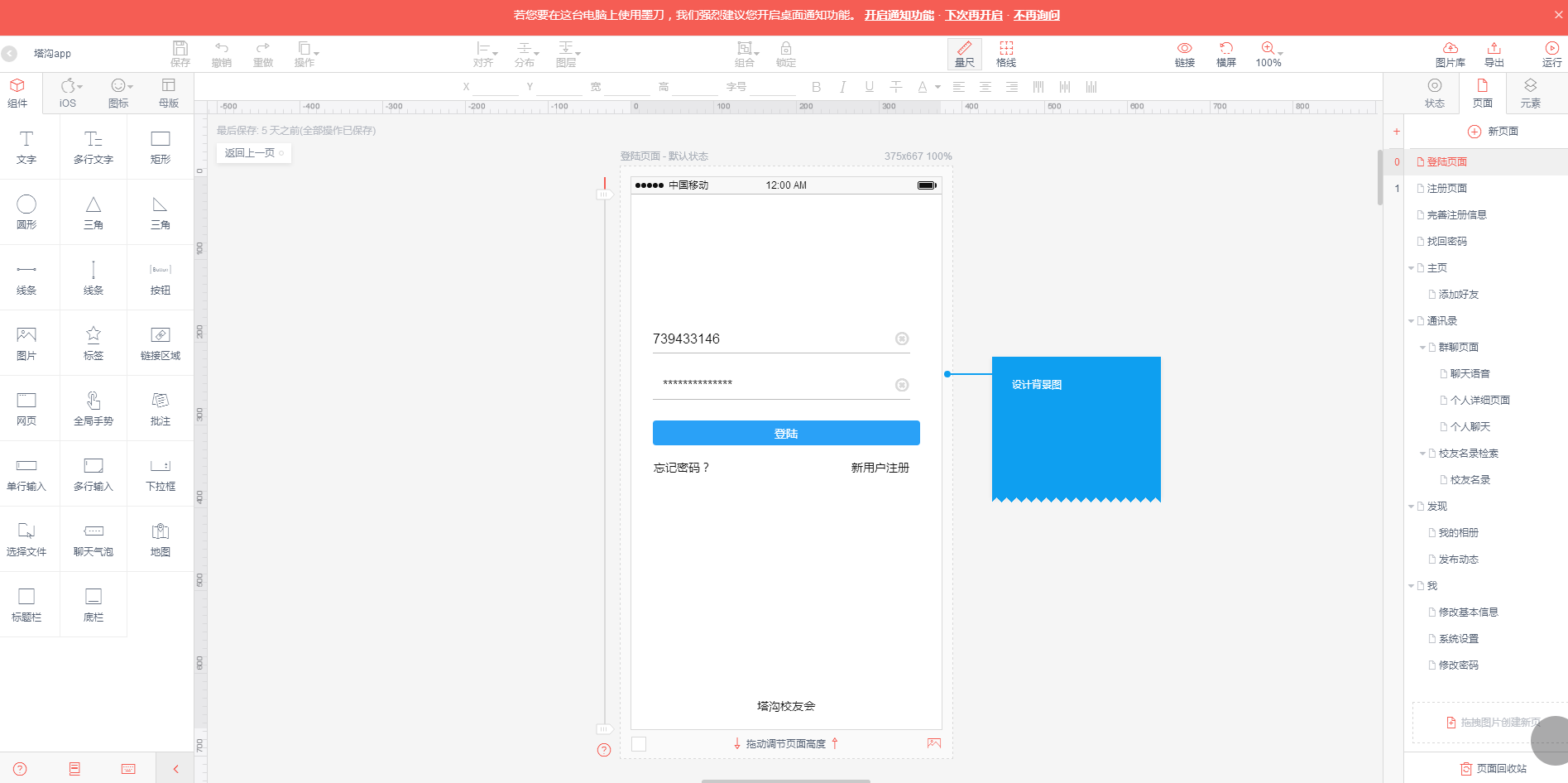Switch to the 元素 elements tab
This screenshot has width=1568, height=783.
tap(1531, 93)
